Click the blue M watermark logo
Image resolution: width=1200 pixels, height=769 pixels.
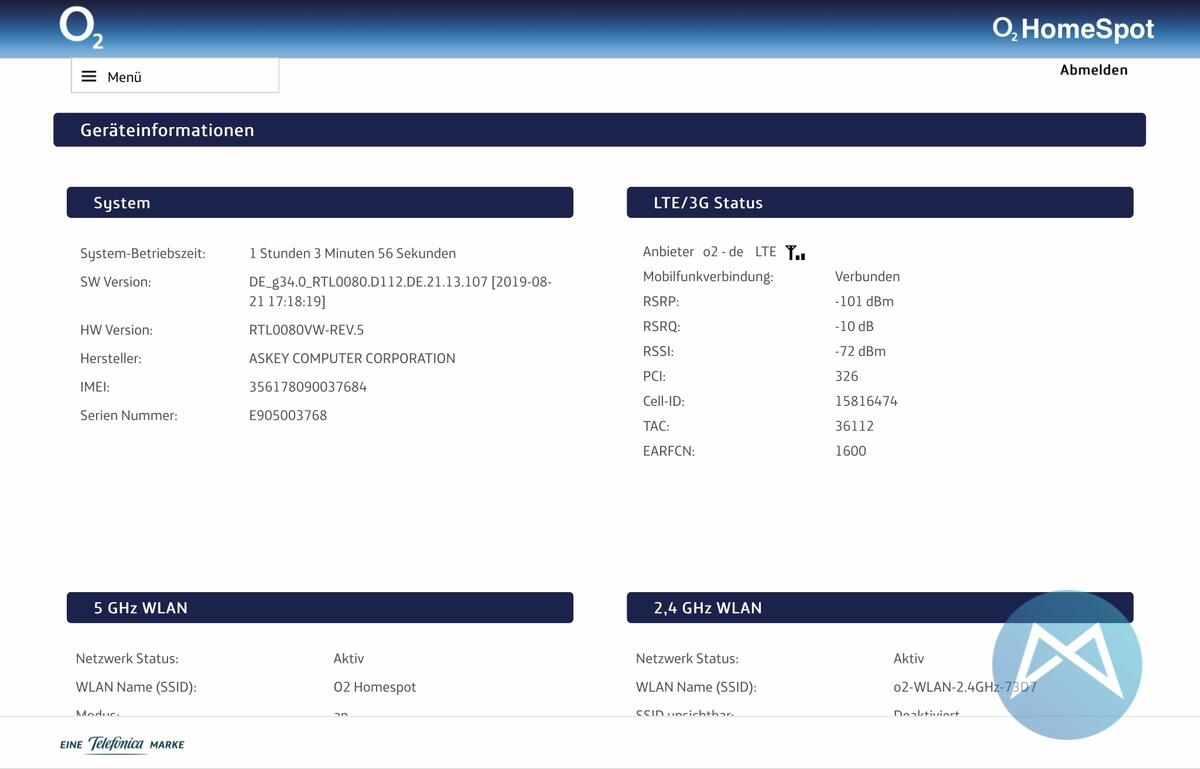(1066, 665)
